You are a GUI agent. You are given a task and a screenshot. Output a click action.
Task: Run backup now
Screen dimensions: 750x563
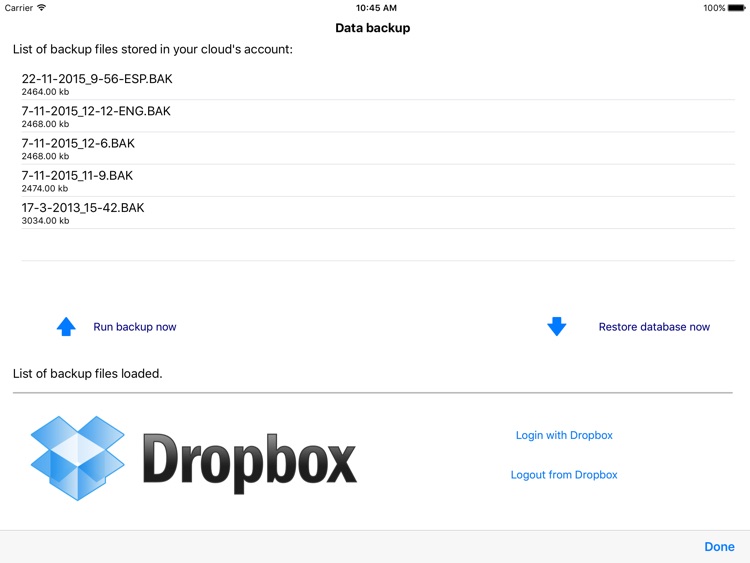tap(134, 327)
